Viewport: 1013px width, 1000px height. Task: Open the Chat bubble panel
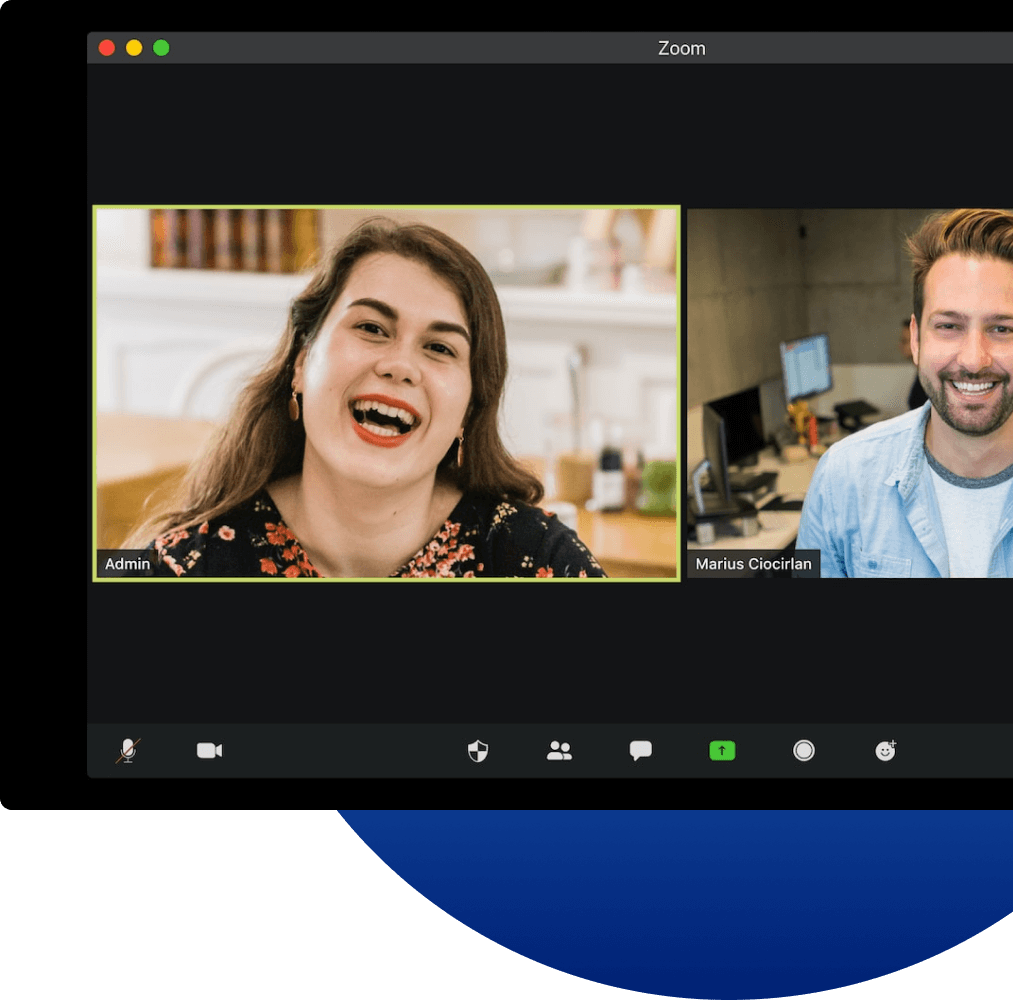[641, 751]
